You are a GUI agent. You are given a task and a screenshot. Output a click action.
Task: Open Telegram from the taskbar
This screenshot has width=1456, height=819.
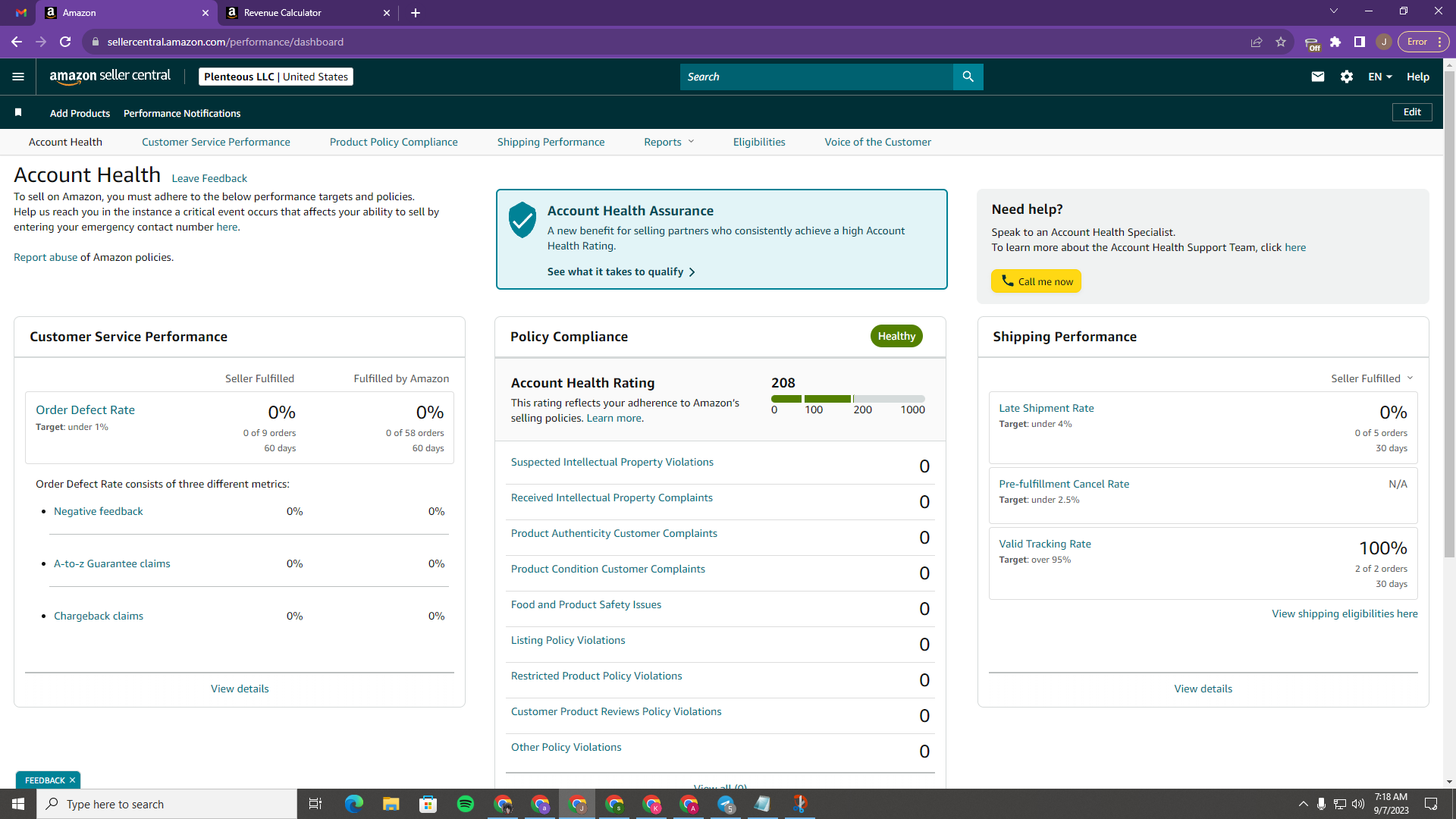pyautogui.click(x=726, y=804)
